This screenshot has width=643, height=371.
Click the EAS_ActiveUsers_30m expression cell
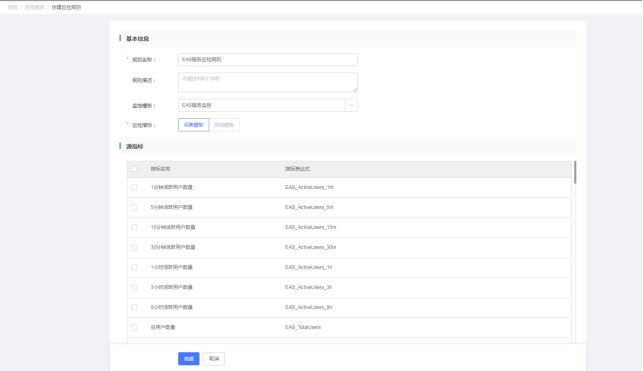point(311,247)
